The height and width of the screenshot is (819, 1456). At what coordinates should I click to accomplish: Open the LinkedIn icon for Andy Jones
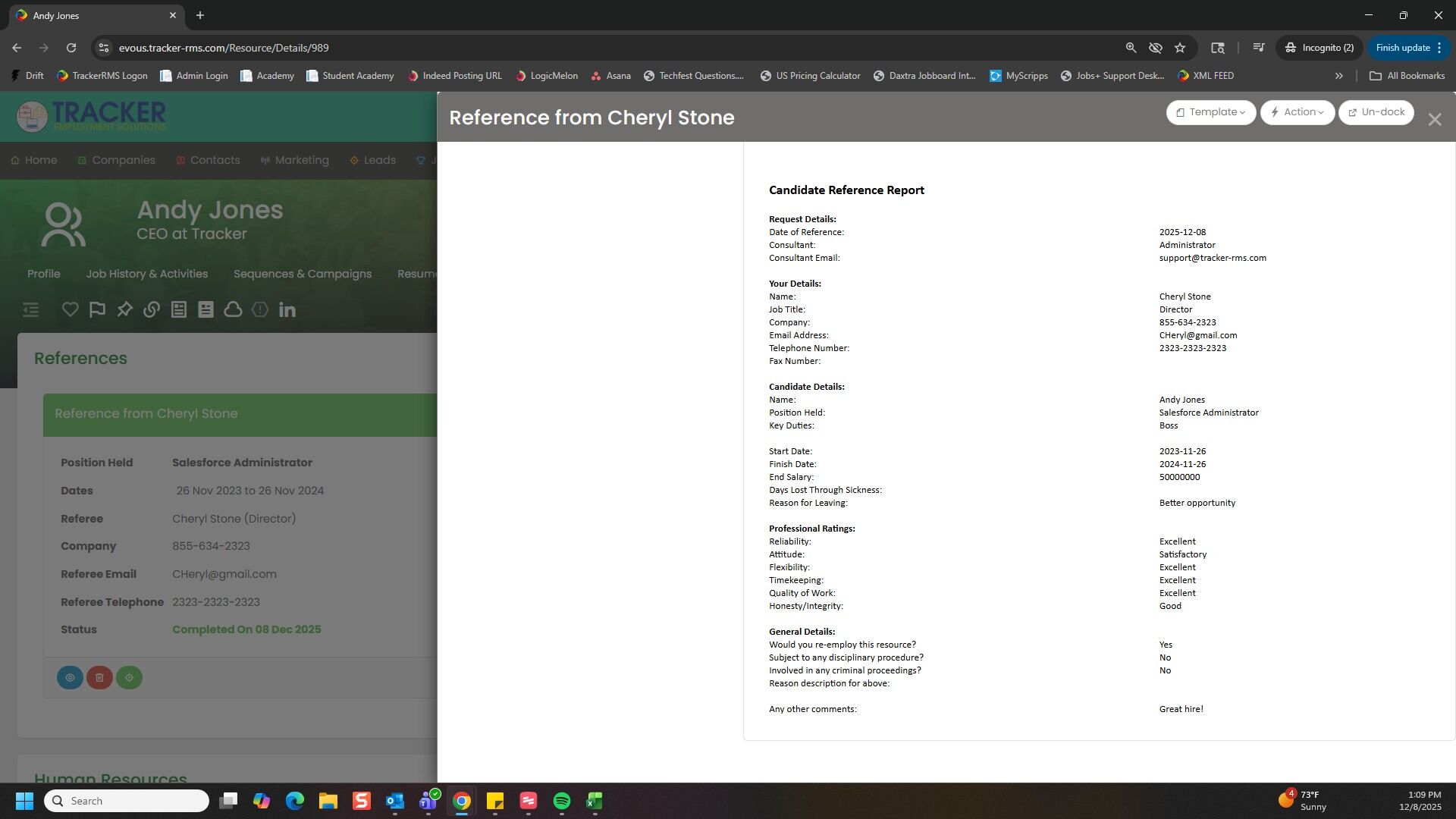pyautogui.click(x=287, y=309)
